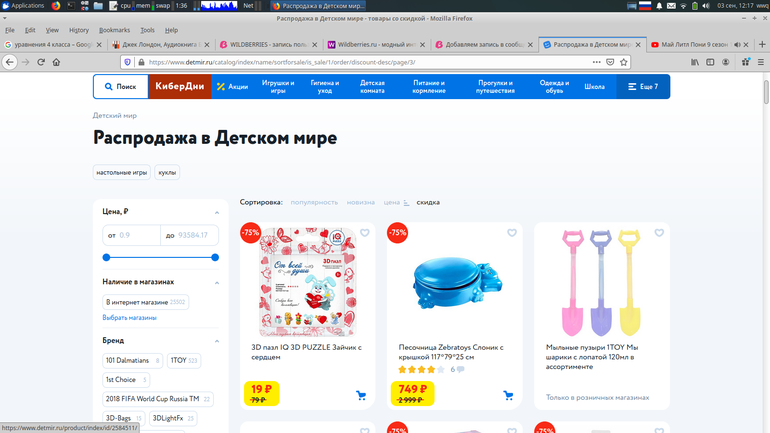This screenshot has width=770, height=433.
Task: Switch to the Wildberries.ru browser tab
Action: pyautogui.click(x=376, y=45)
